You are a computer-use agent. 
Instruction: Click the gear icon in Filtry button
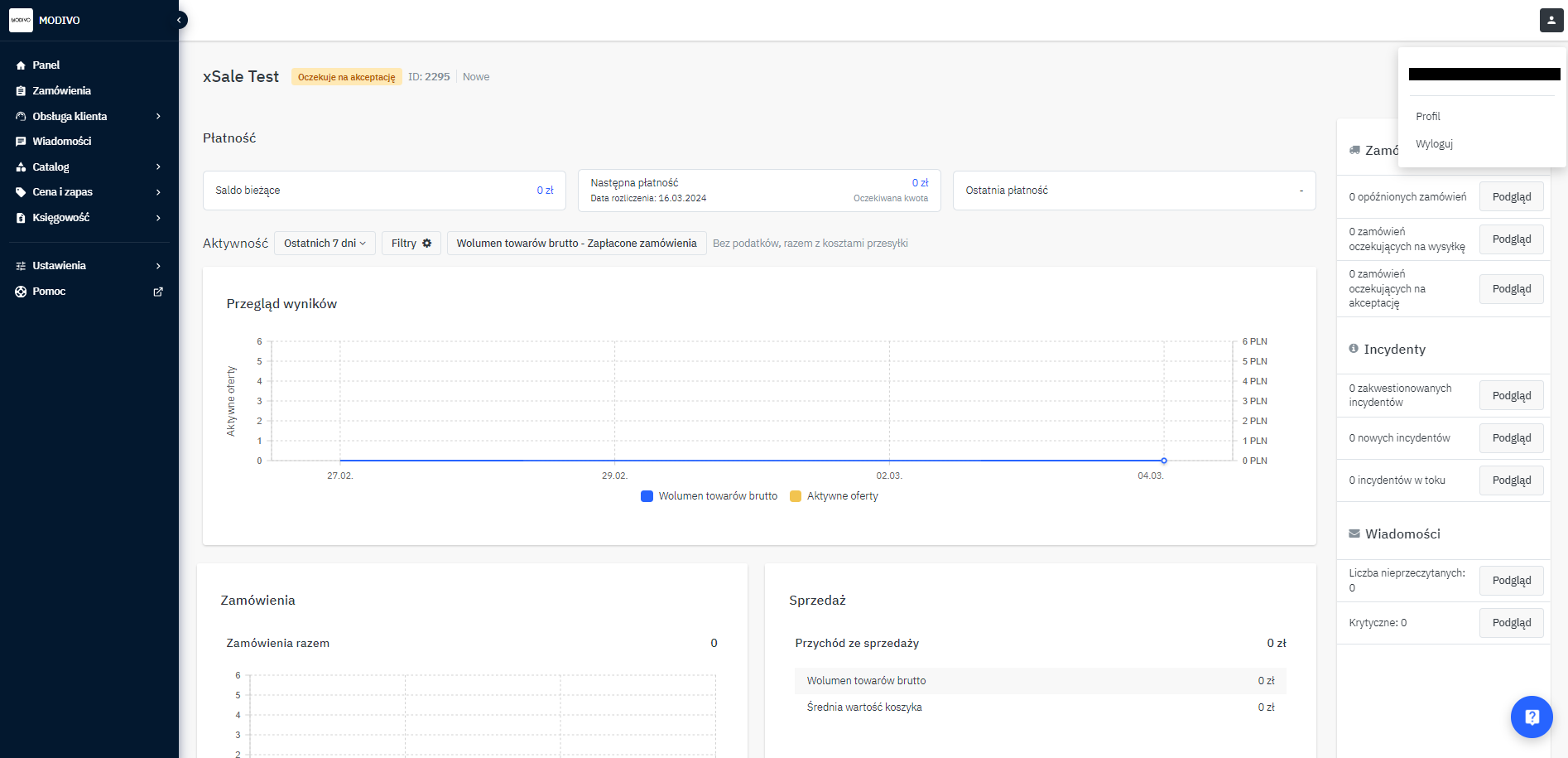(427, 244)
